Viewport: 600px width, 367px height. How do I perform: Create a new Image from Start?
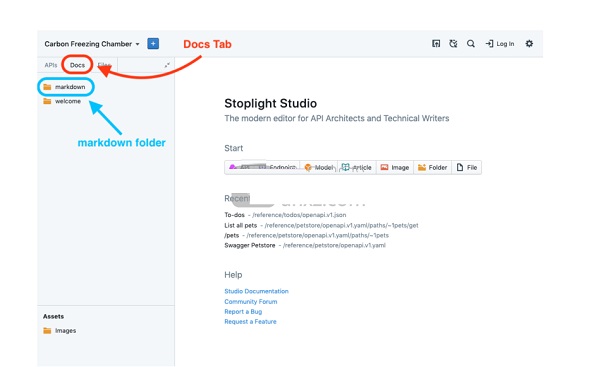point(395,168)
